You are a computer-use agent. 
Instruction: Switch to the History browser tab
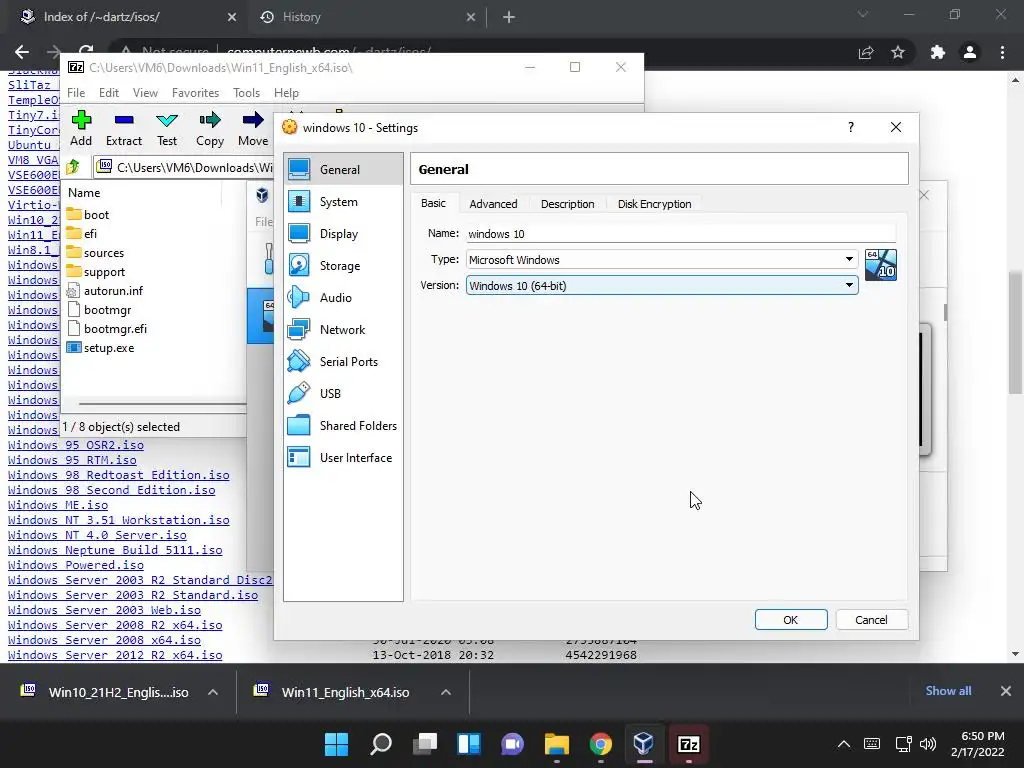click(366, 17)
